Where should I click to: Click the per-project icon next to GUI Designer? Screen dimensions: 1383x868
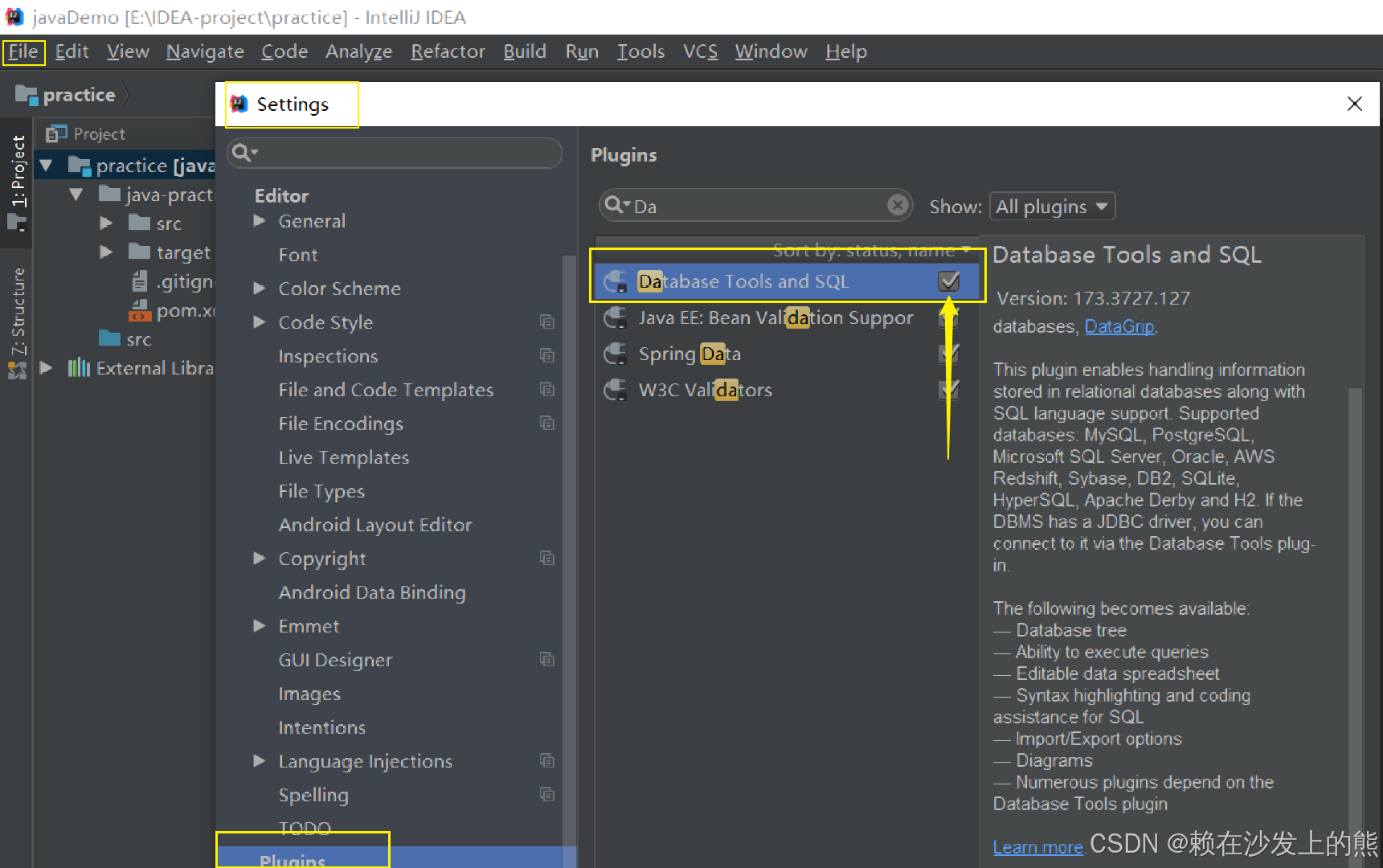pos(547,660)
